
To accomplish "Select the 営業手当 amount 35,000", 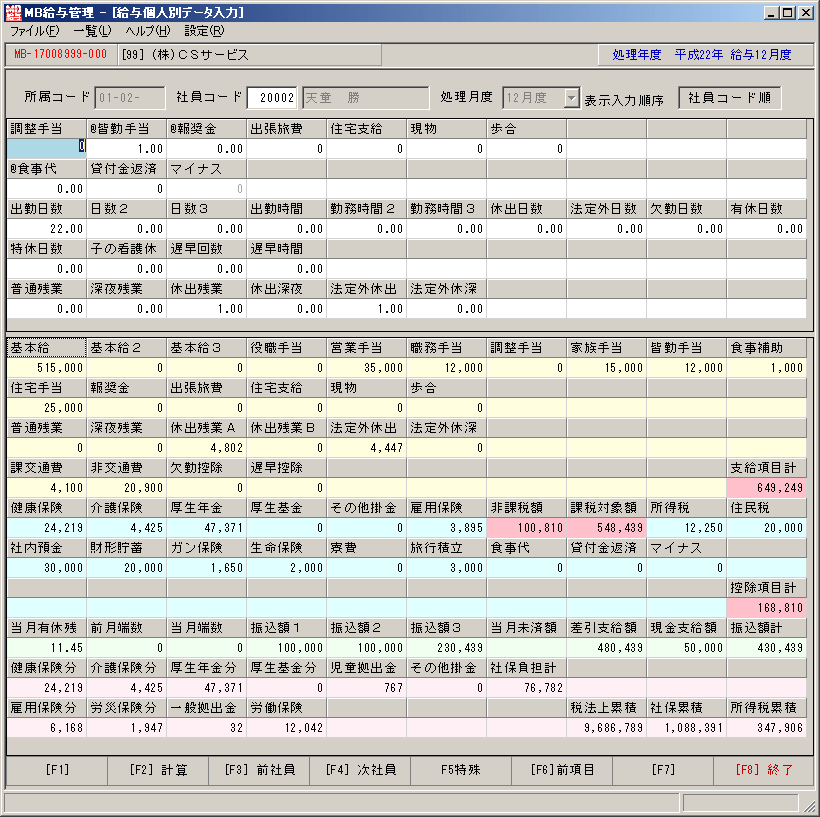I will tap(367, 368).
